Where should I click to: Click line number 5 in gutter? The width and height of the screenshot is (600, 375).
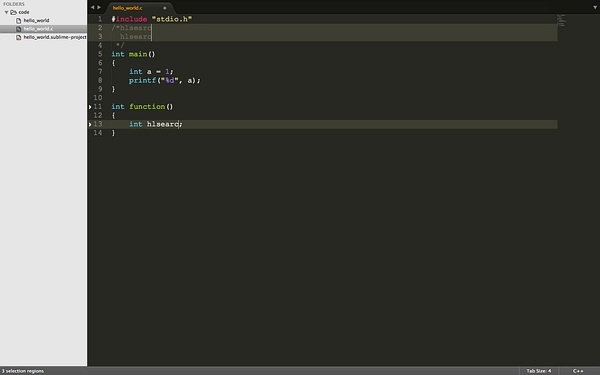coord(100,54)
